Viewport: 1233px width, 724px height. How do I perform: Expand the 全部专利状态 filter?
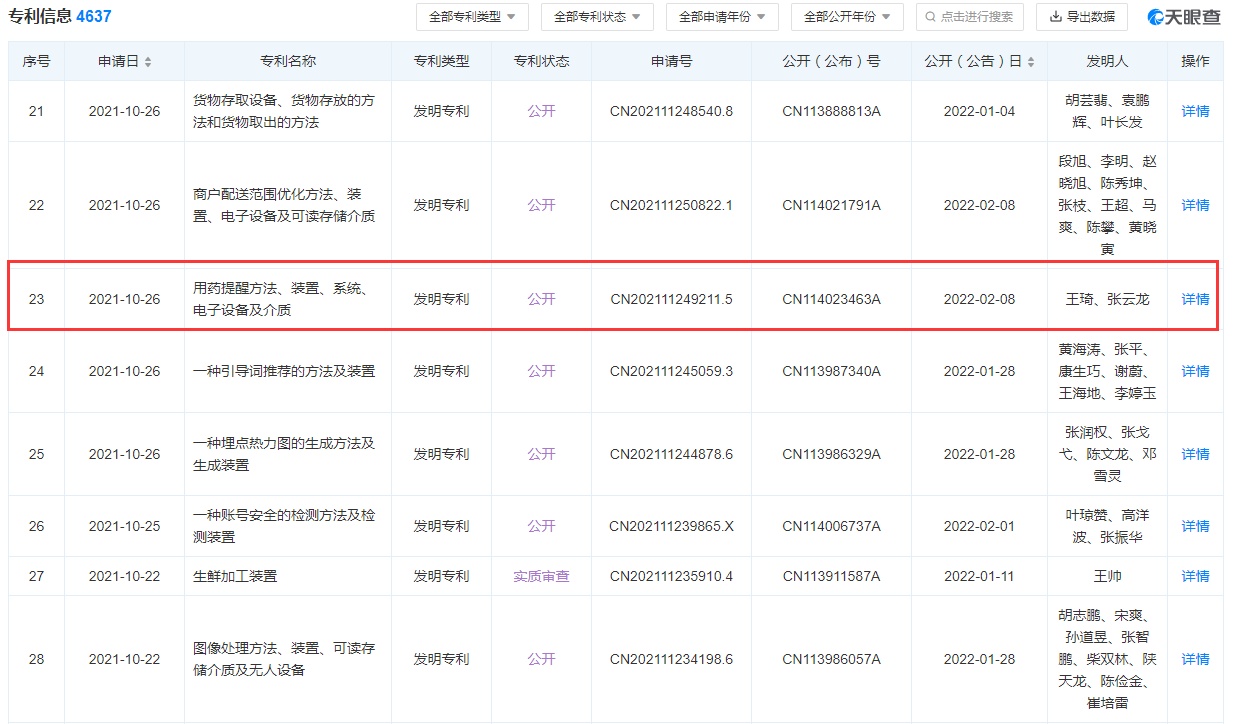tap(596, 17)
